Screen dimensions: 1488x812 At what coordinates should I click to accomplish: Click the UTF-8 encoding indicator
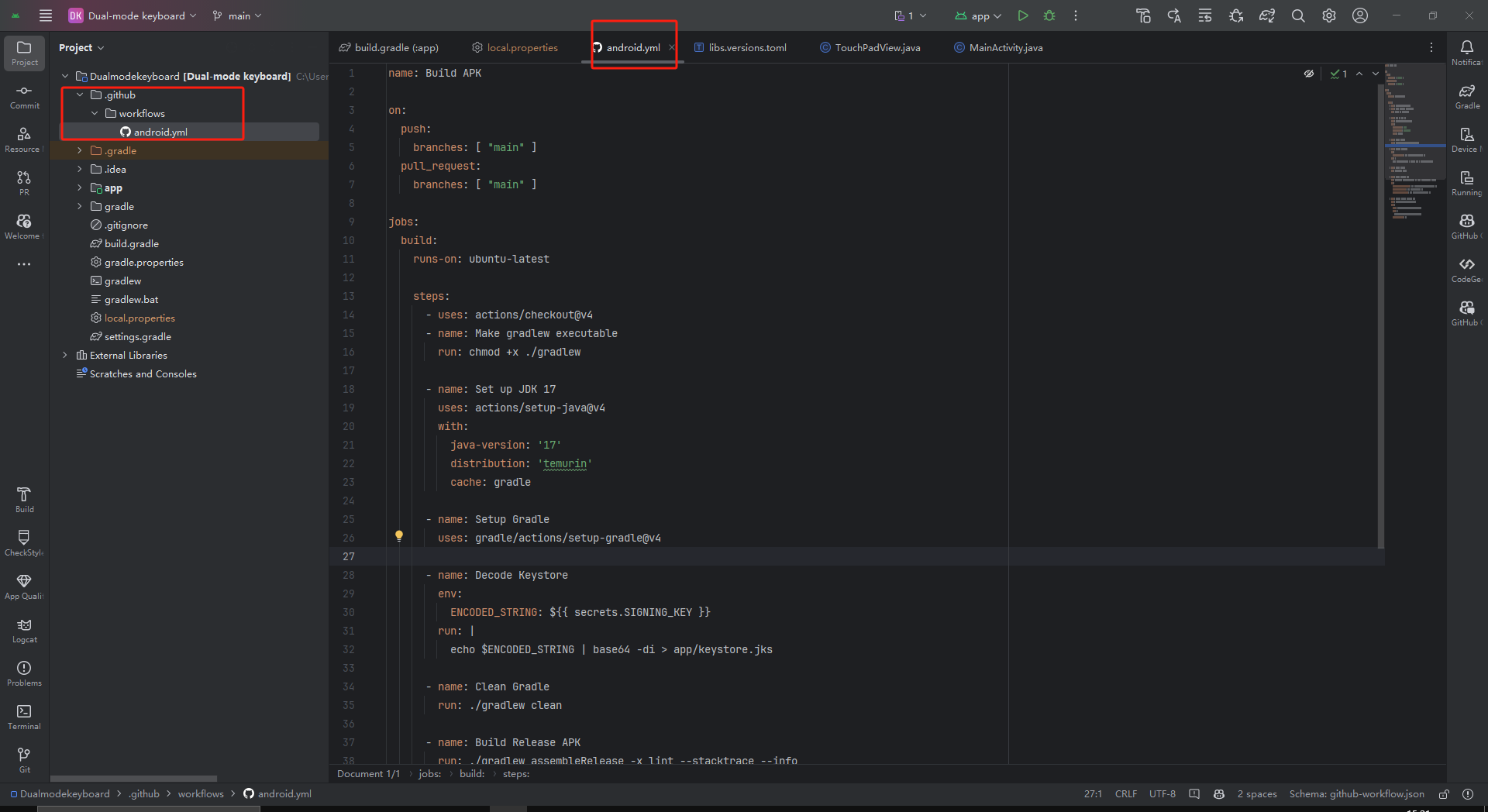tap(1162, 794)
